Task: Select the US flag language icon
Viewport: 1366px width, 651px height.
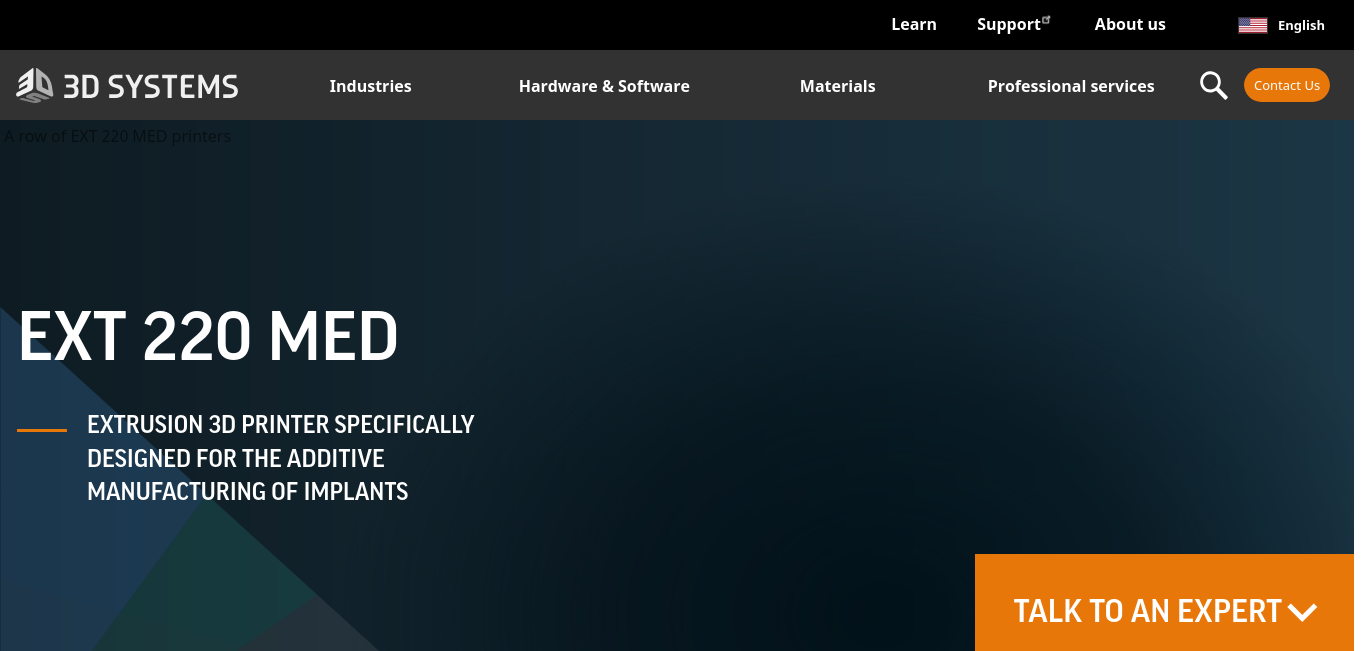Action: coord(1252,26)
